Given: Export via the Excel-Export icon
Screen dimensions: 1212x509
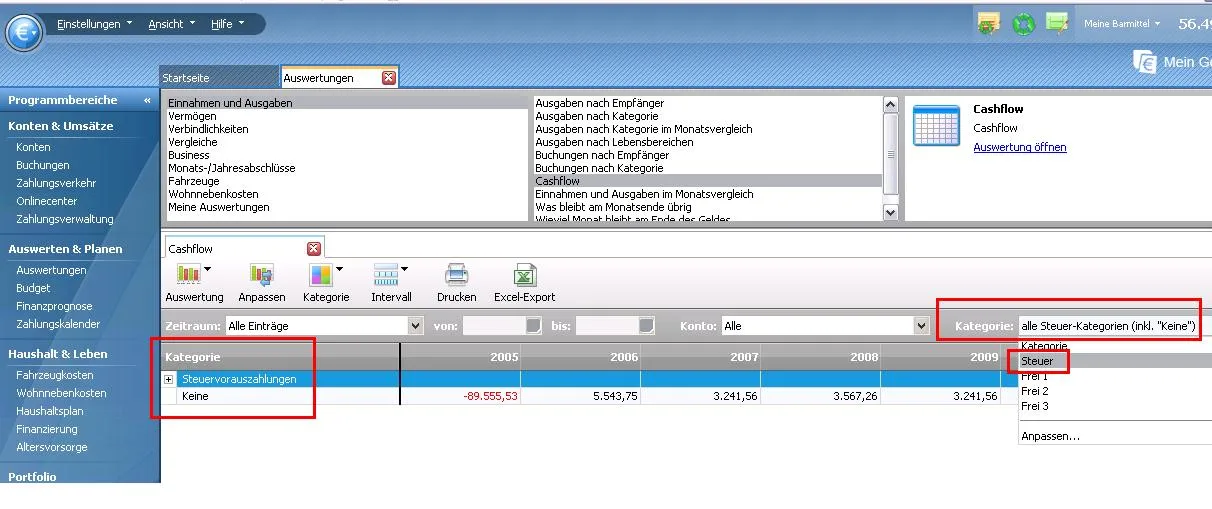Looking at the screenshot, I should click(x=524, y=274).
